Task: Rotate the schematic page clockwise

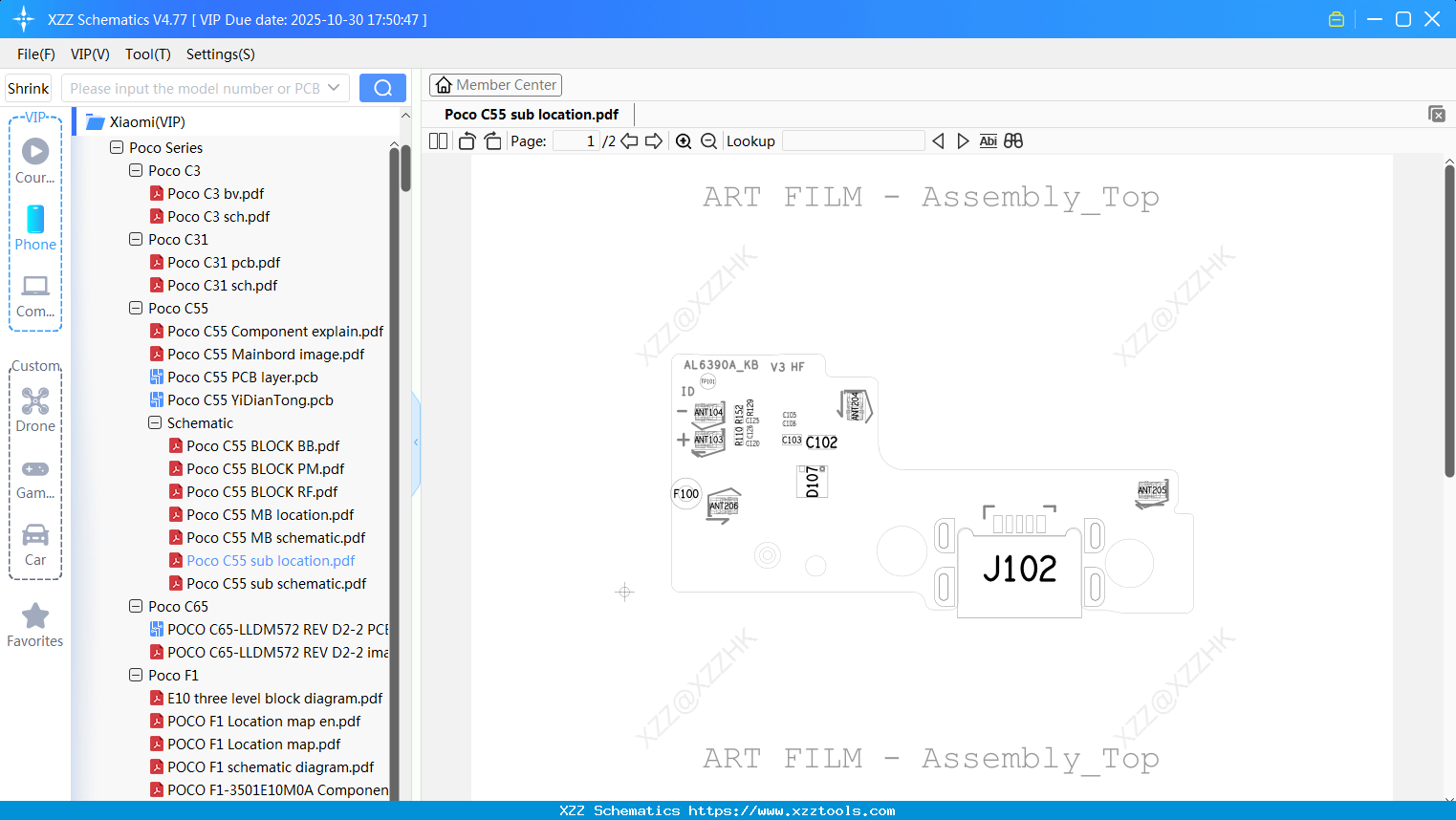Action: point(491,140)
